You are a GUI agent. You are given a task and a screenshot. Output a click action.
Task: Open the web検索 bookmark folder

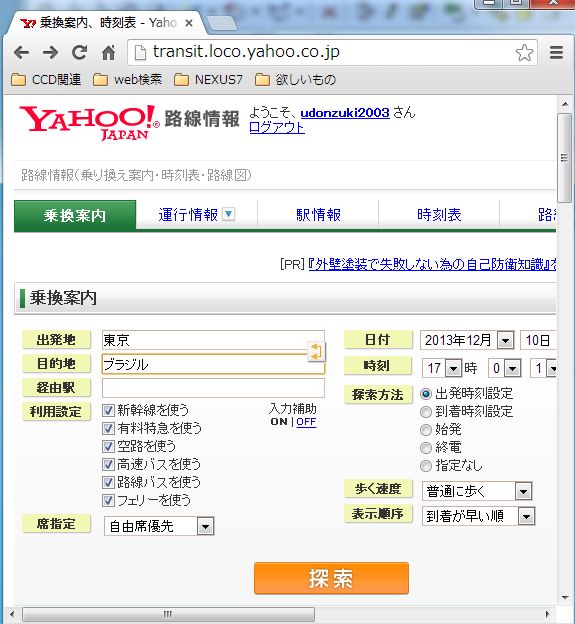point(127,80)
